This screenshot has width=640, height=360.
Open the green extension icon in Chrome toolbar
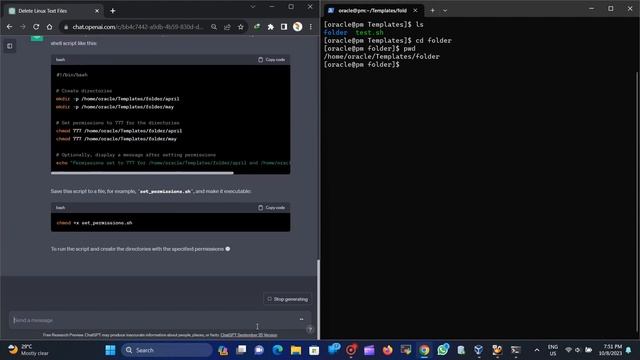pyautogui.click(x=257, y=27)
